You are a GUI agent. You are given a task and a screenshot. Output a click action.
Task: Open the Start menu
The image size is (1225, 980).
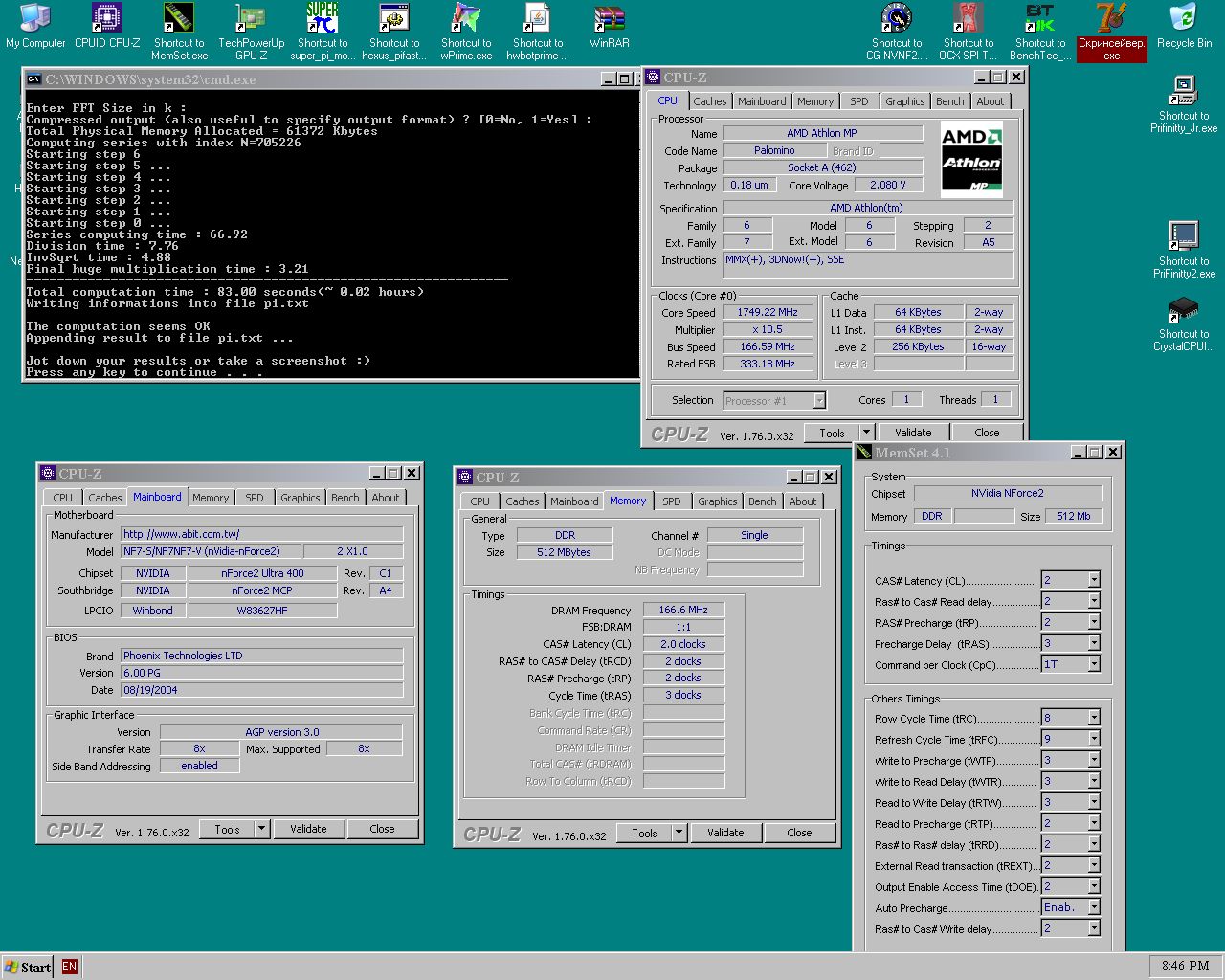[27, 967]
